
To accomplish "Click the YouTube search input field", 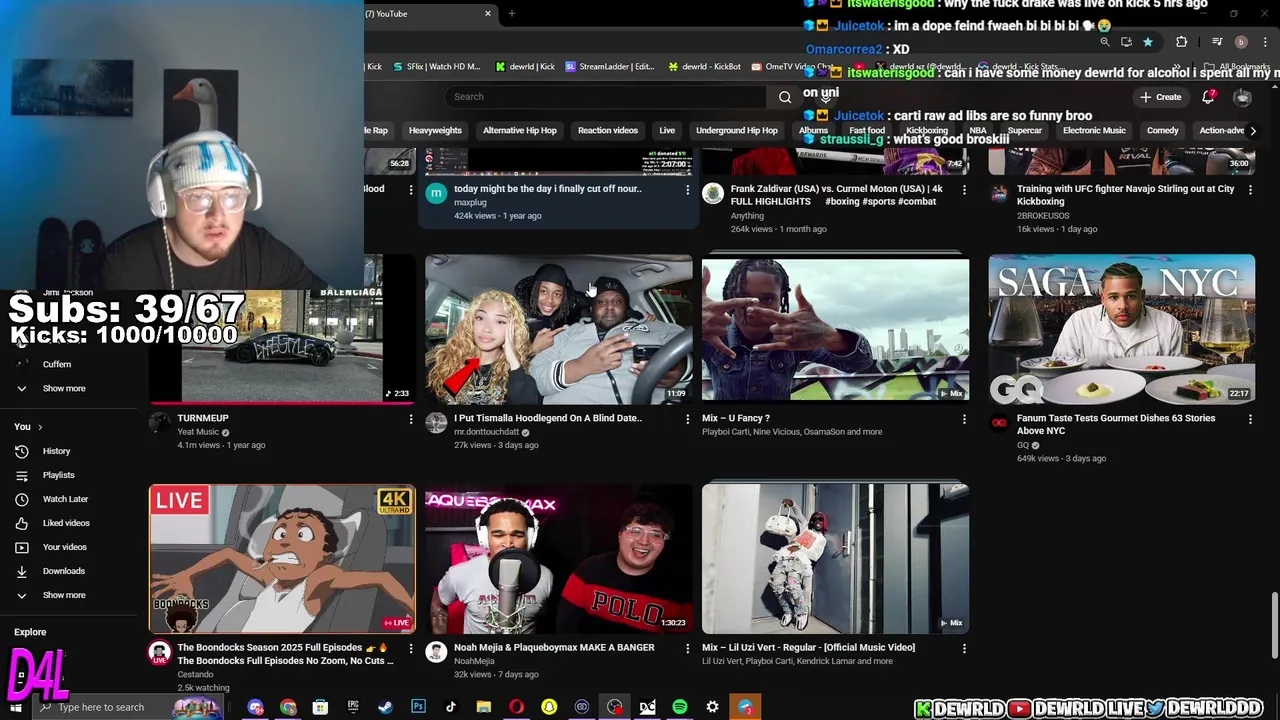I will (x=607, y=97).
